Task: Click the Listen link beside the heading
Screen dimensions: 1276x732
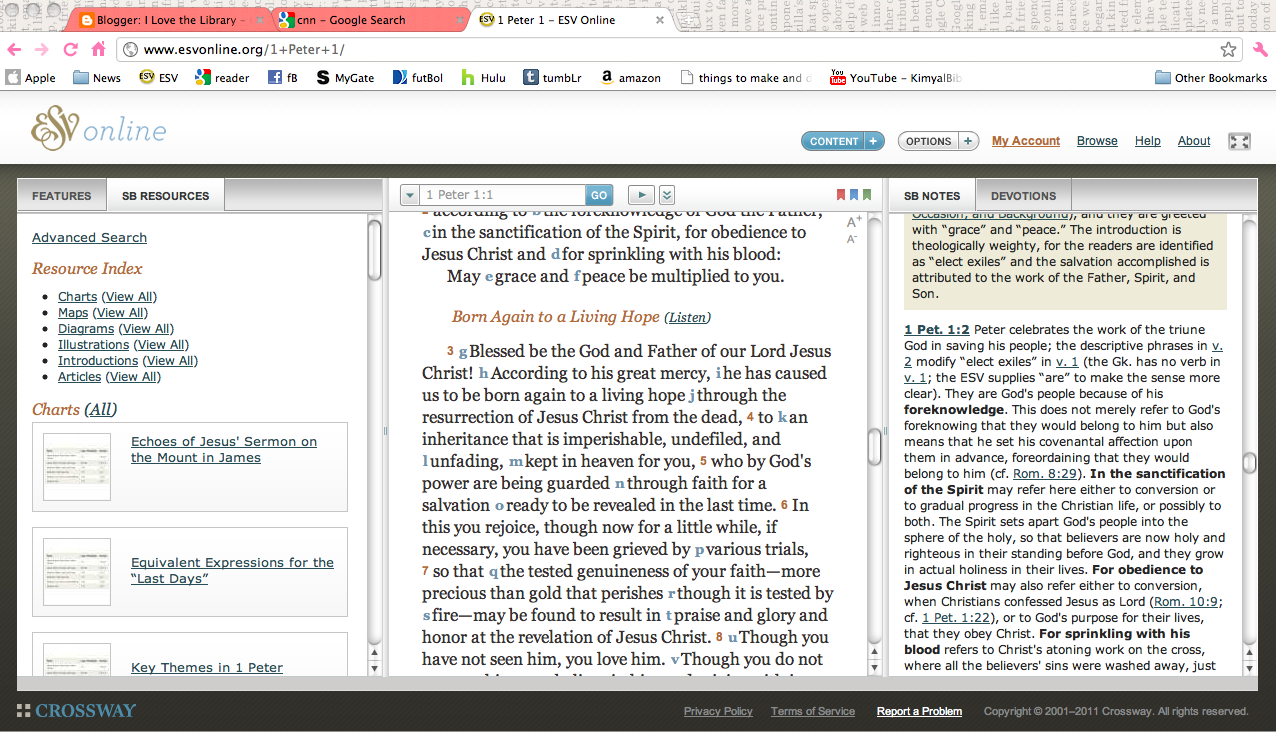Action: (x=688, y=317)
